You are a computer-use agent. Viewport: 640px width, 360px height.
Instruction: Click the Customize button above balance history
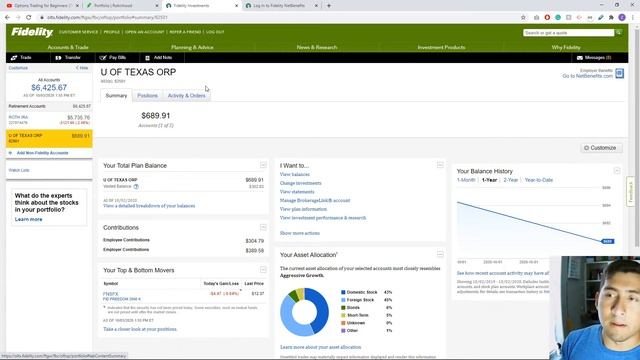tap(602, 148)
